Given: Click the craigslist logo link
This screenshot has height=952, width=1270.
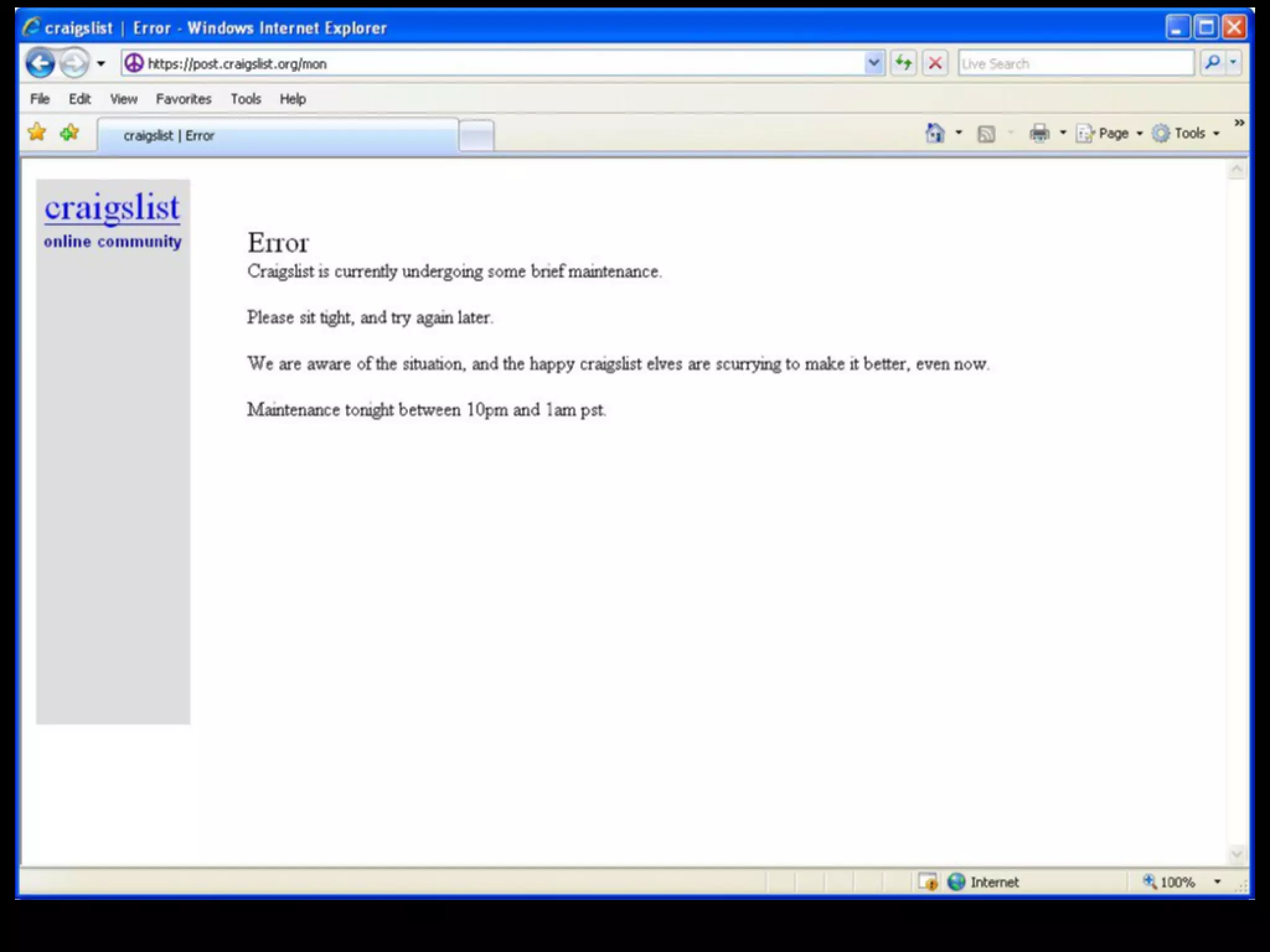Looking at the screenshot, I should pyautogui.click(x=112, y=208).
